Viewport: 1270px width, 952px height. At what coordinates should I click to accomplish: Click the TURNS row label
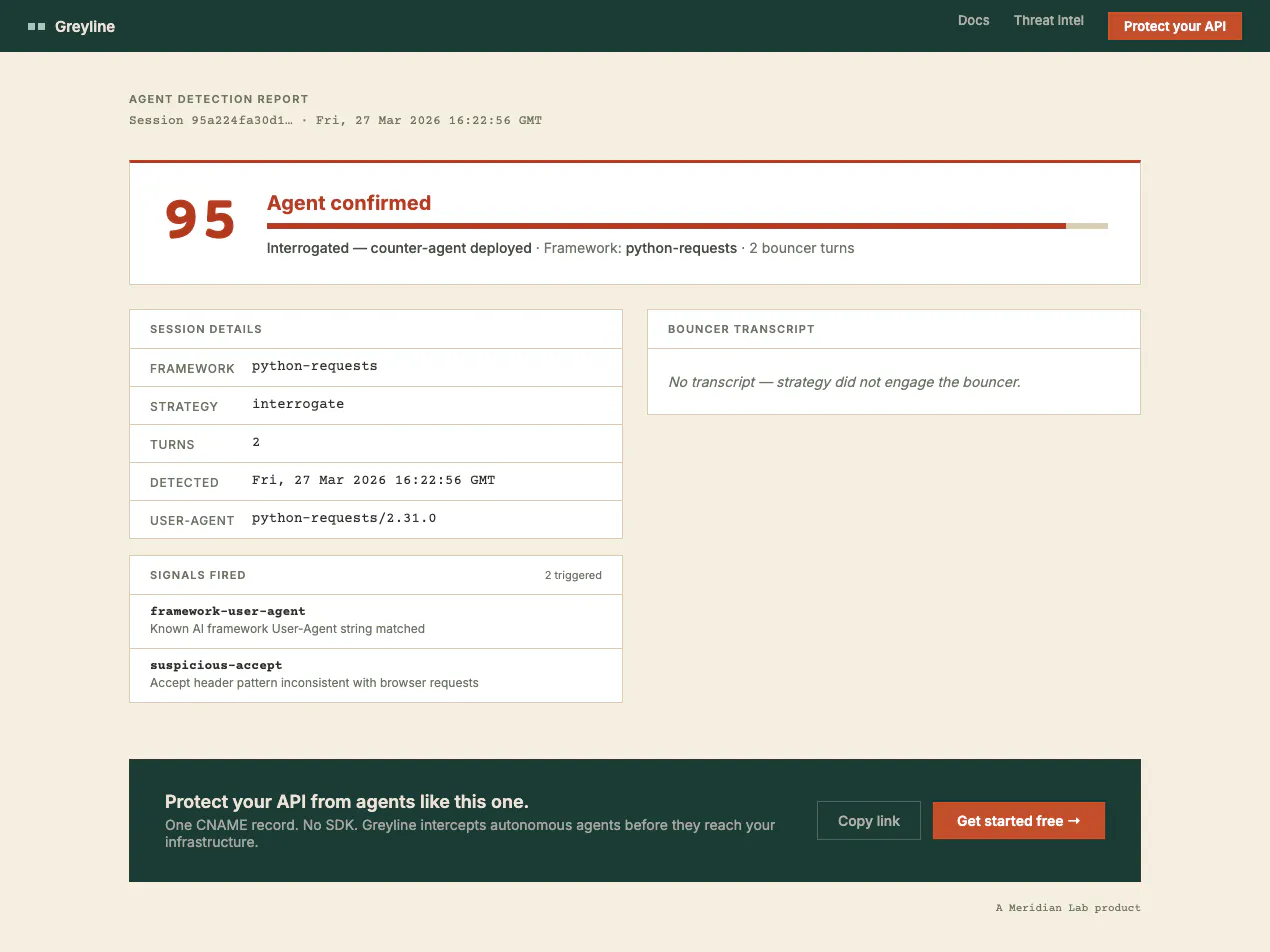[172, 445]
